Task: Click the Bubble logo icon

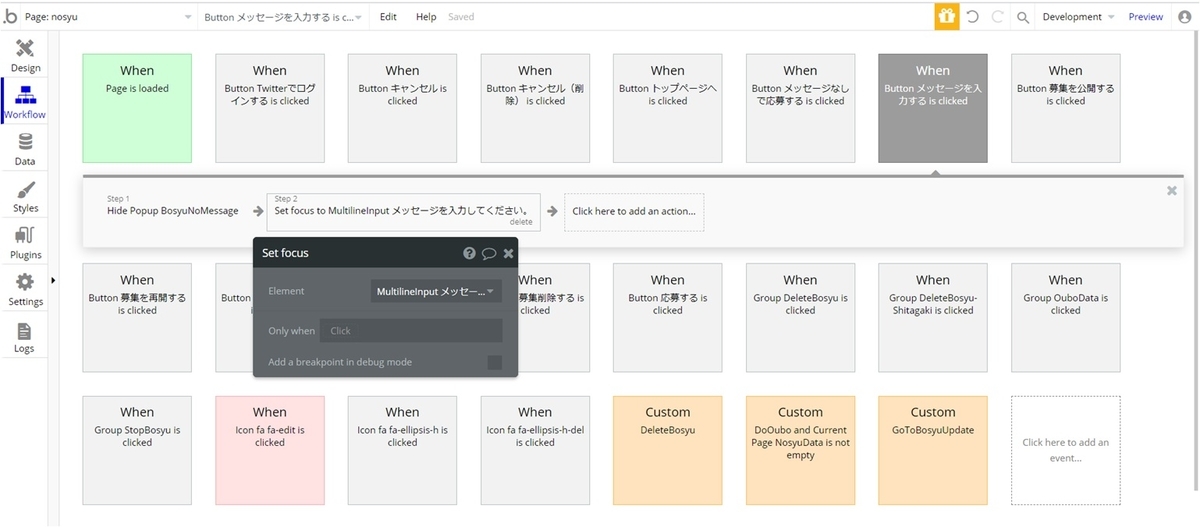Action: pos(10,16)
